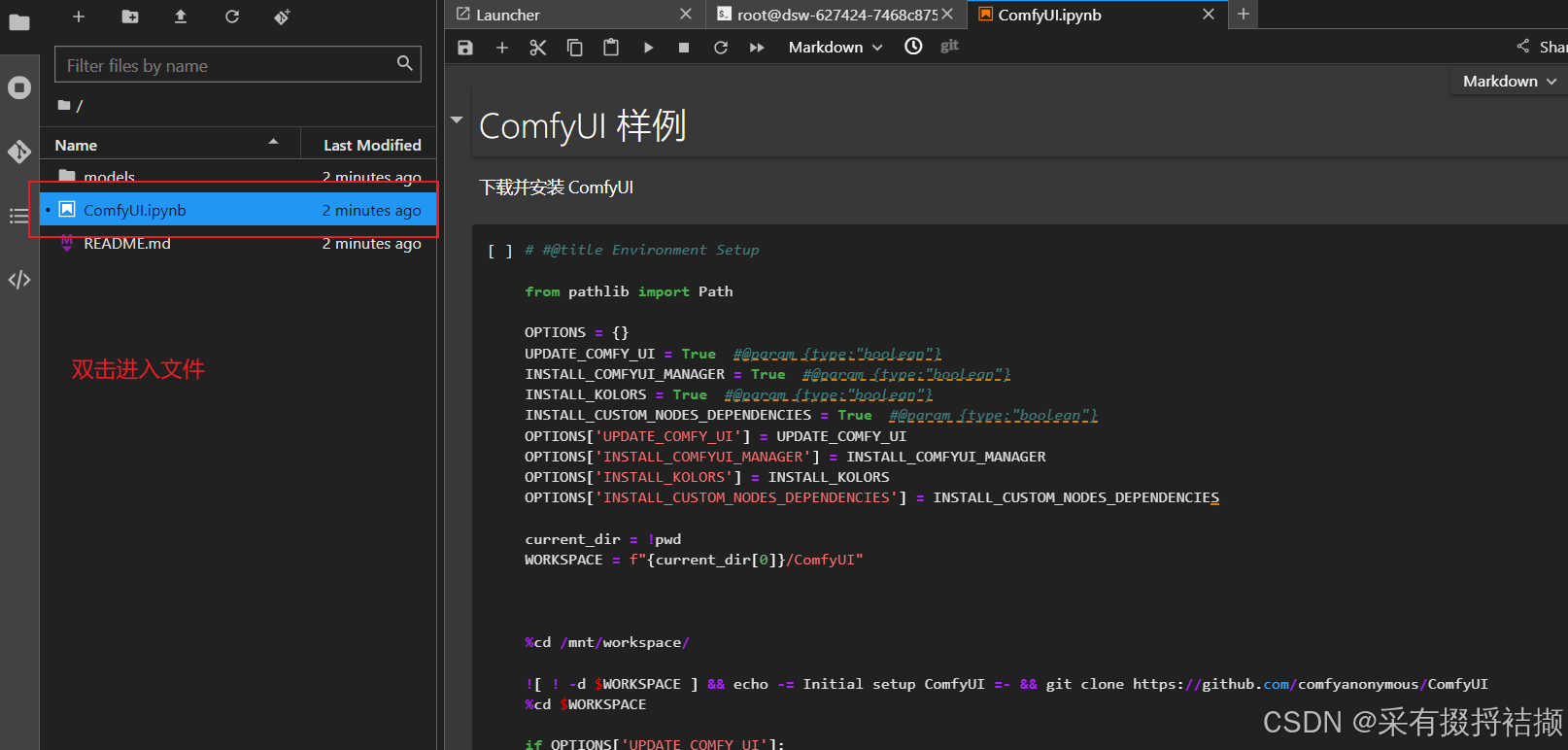Sort files by Name column
The width and height of the screenshot is (1568, 750).
169,145
